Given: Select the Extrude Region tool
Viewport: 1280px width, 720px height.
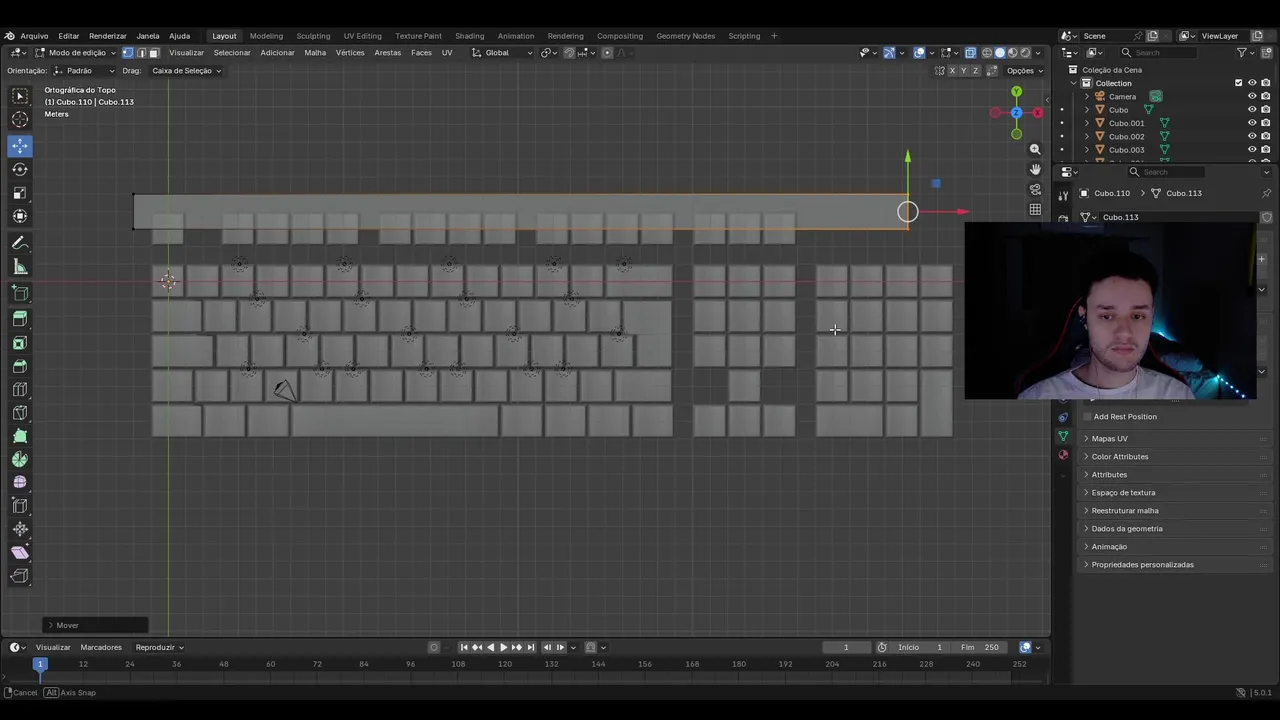Looking at the screenshot, I should (20, 319).
